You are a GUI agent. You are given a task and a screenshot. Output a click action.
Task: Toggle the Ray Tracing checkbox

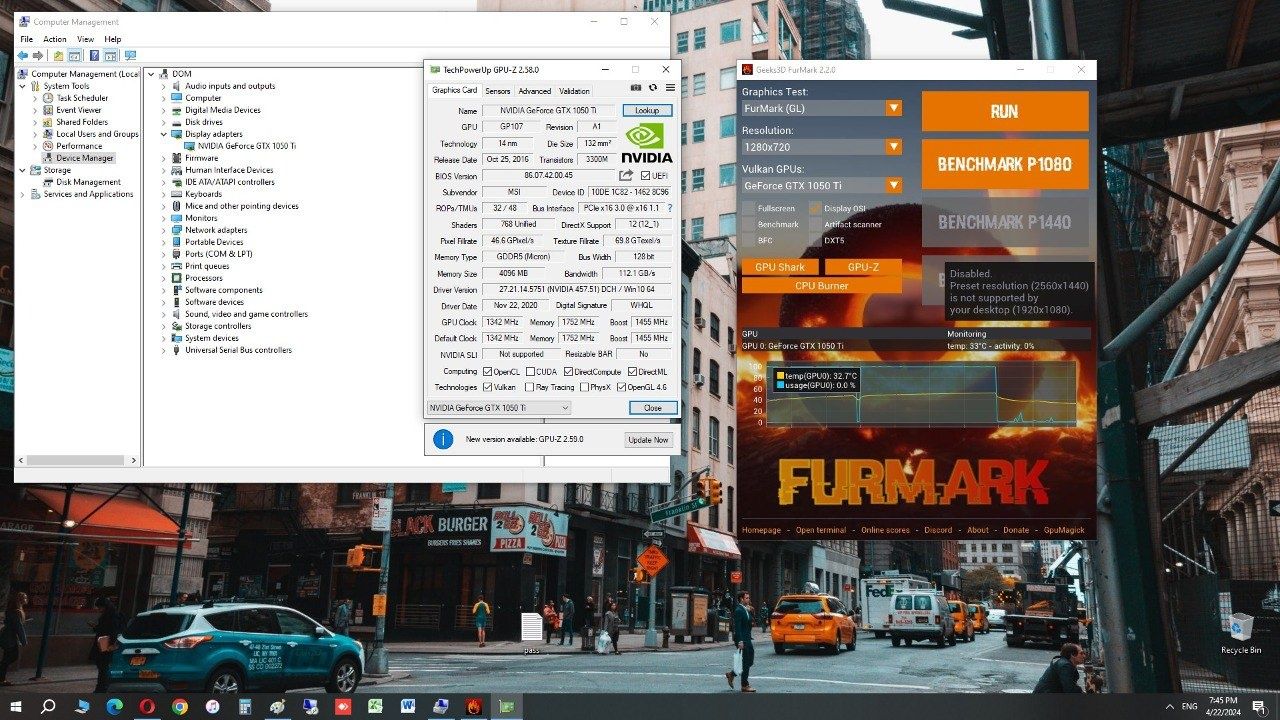click(529, 387)
